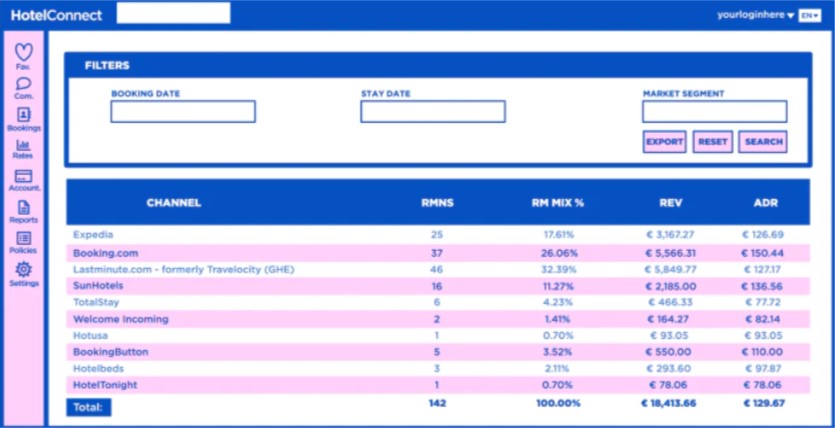835x428 pixels.
Task: Open the Policies list icon
Action: coord(23,238)
